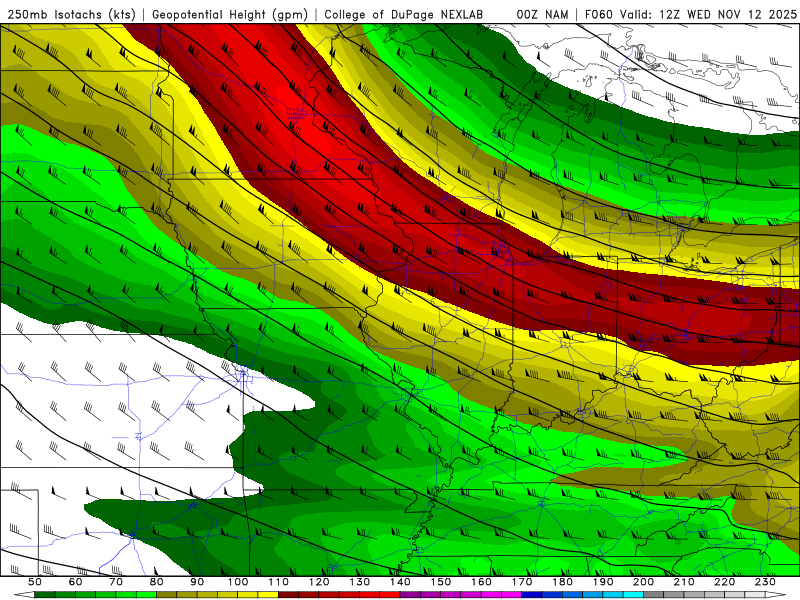Click the 210 label on the color scale

(684, 582)
